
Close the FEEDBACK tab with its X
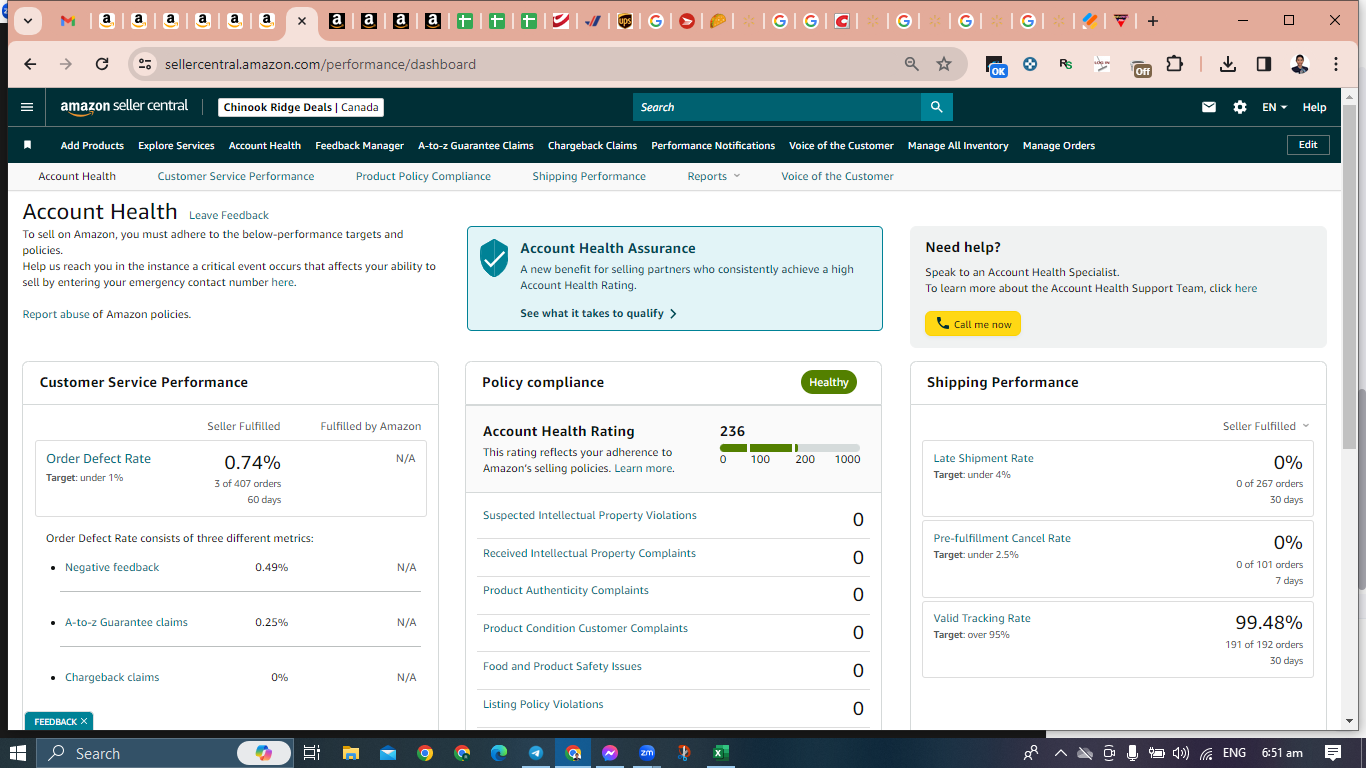pos(84,721)
